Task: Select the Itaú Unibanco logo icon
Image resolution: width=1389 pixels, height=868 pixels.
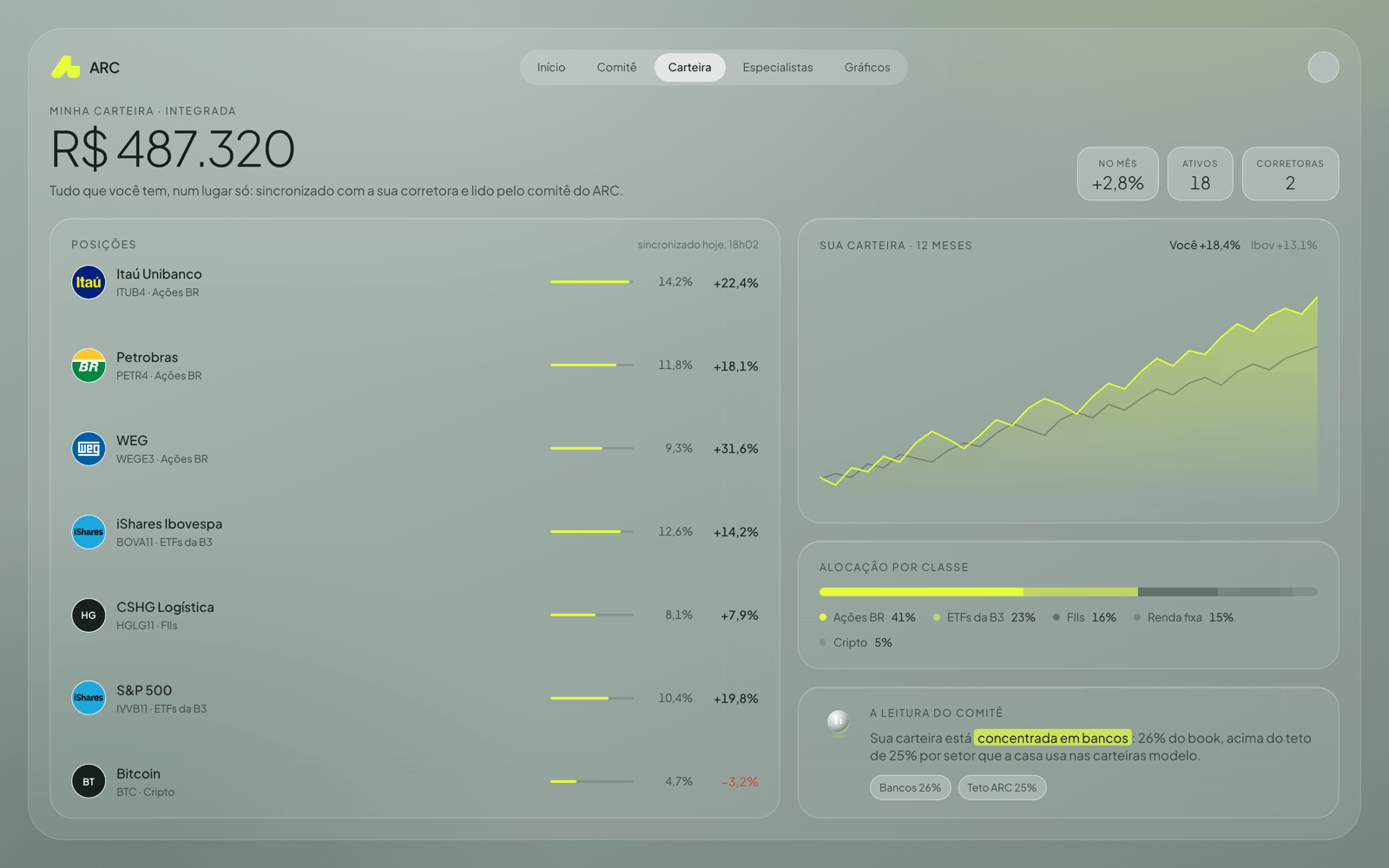Action: [x=89, y=282]
